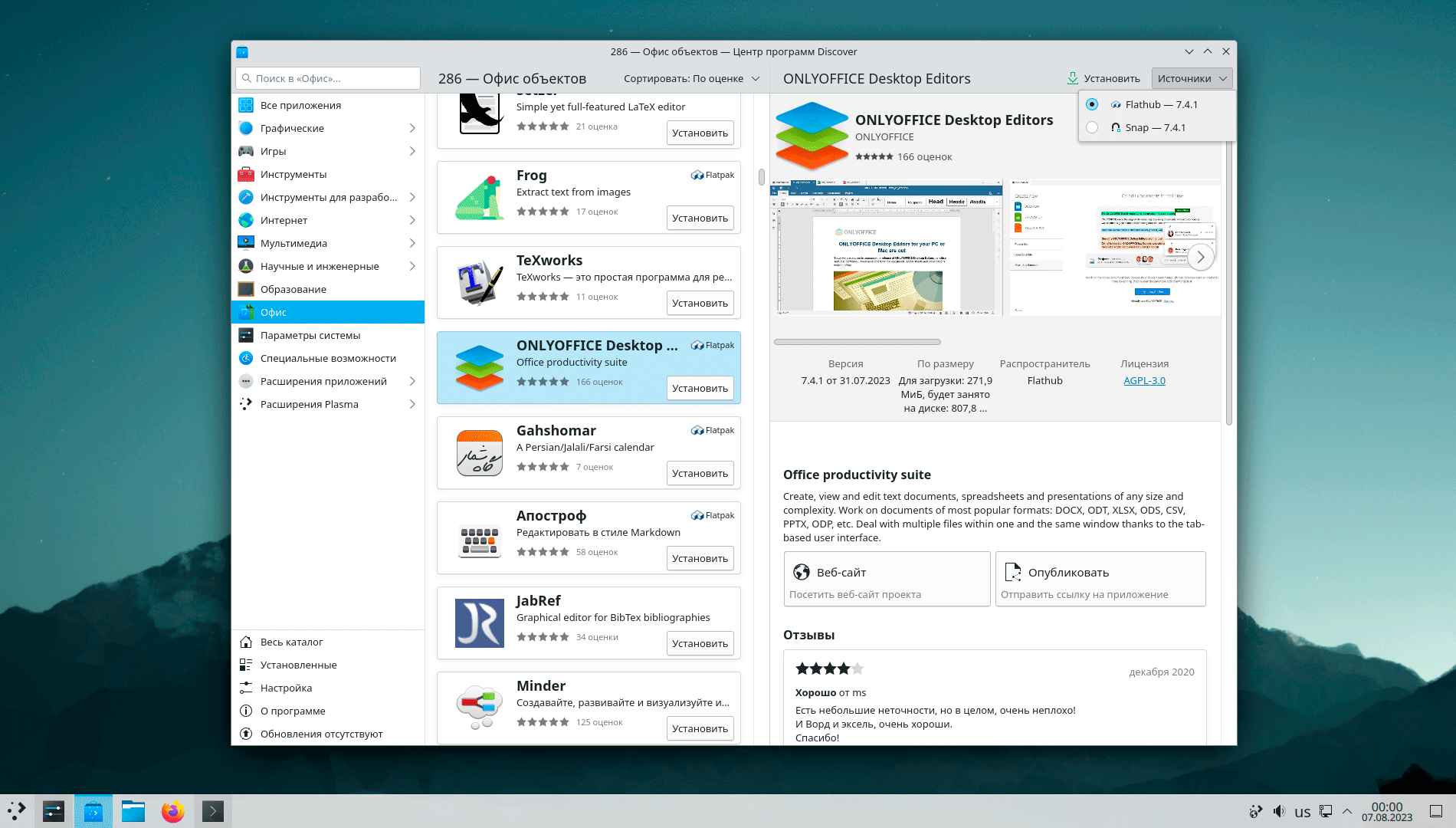This screenshot has width=1456, height=828.
Task: Install Minder with its Установить button
Action: pos(700,728)
